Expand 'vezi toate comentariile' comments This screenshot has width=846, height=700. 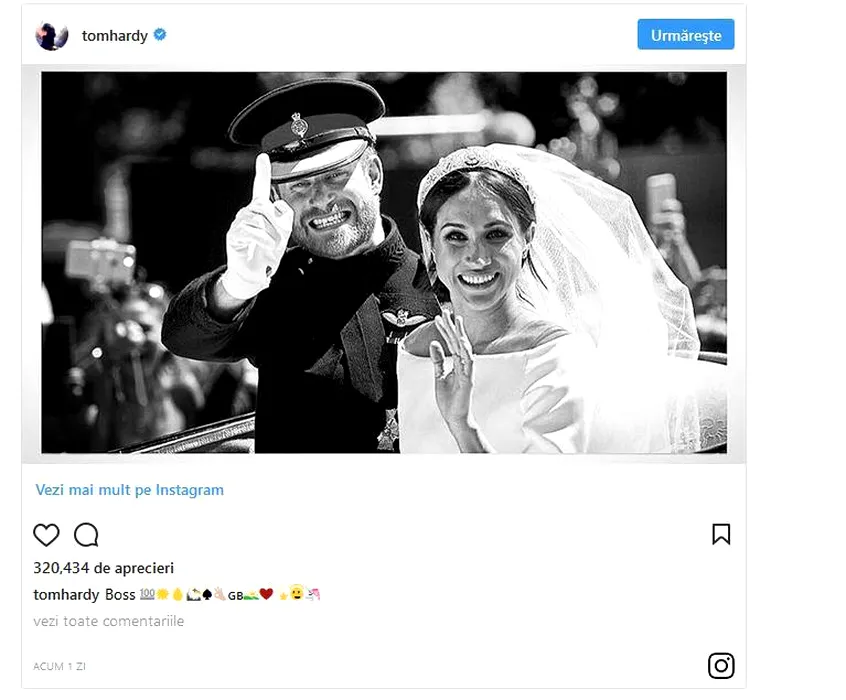tap(108, 621)
